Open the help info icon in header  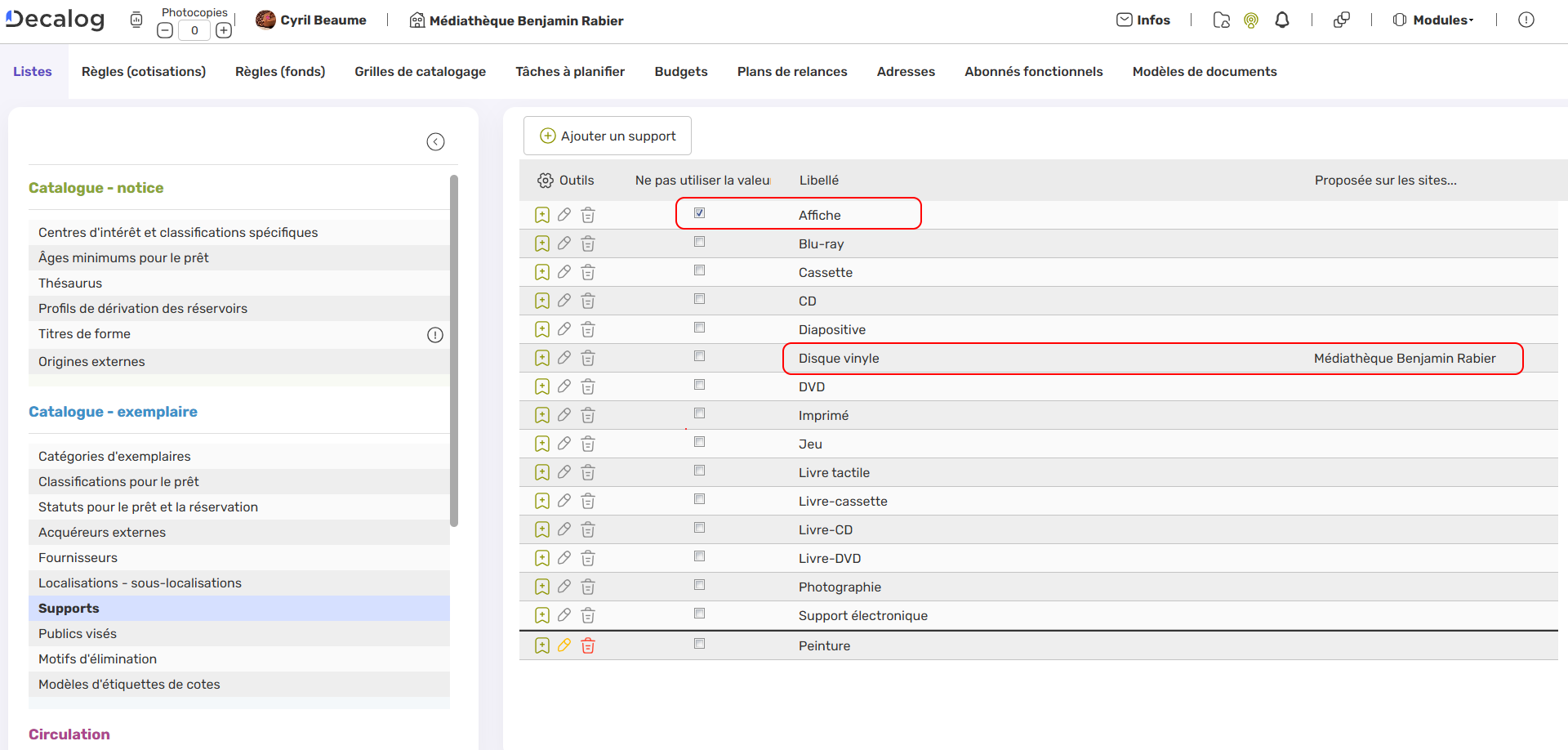point(1526,20)
